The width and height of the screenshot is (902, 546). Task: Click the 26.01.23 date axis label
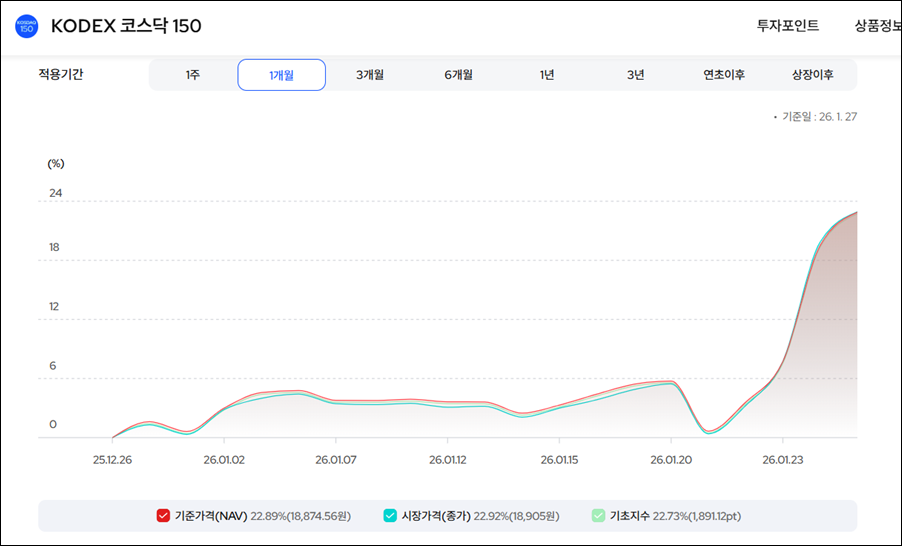pos(782,460)
